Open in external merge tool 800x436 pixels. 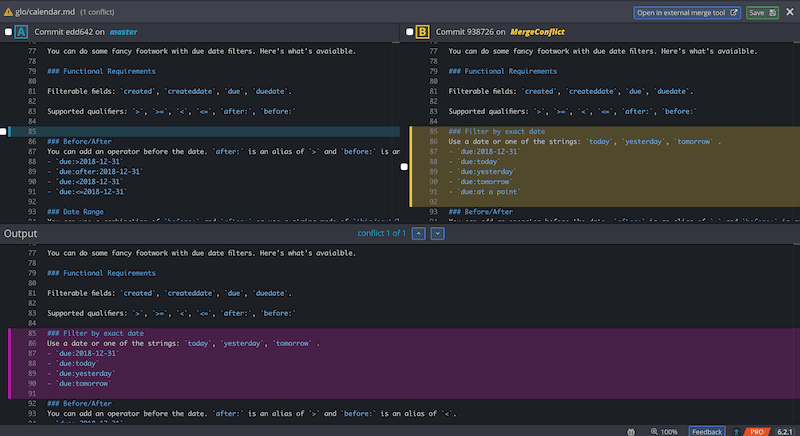click(687, 13)
